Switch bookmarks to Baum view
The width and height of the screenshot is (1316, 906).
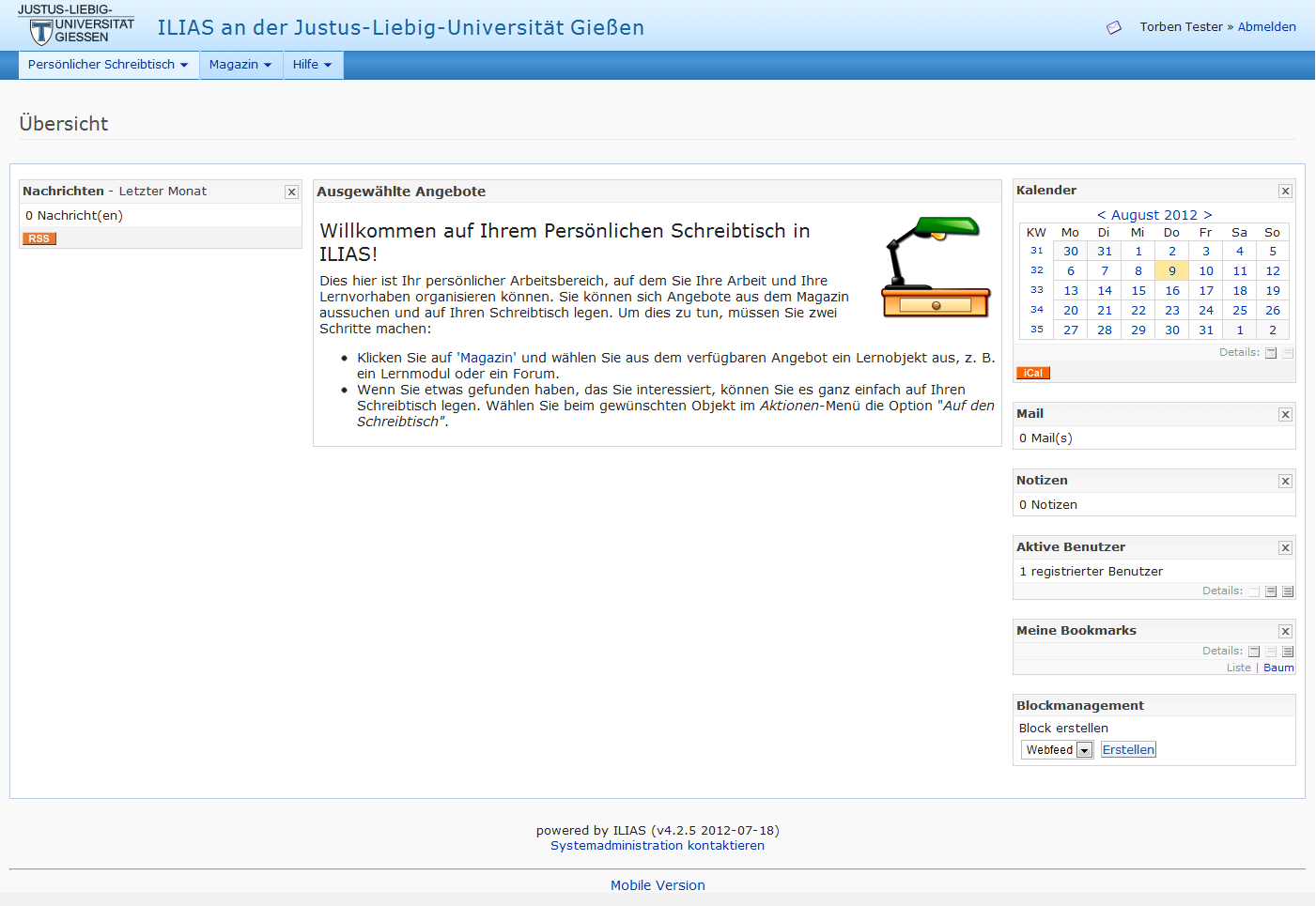pyautogui.click(x=1278, y=668)
